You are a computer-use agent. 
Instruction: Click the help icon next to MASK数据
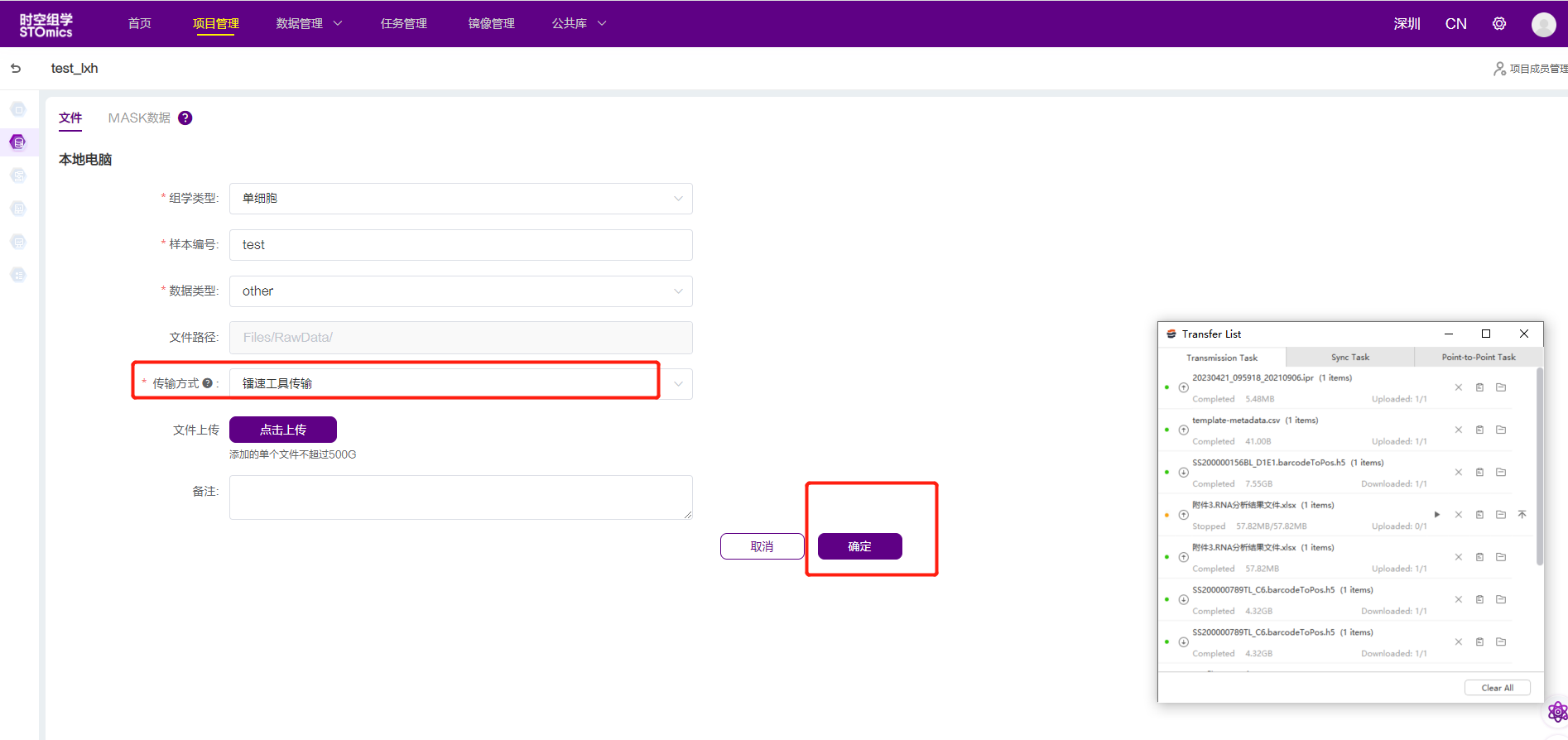(x=185, y=118)
